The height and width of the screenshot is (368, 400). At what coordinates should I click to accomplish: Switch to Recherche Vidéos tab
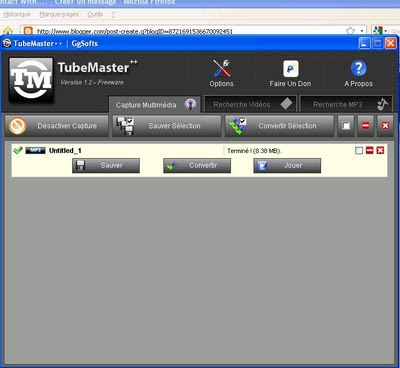(x=250, y=104)
